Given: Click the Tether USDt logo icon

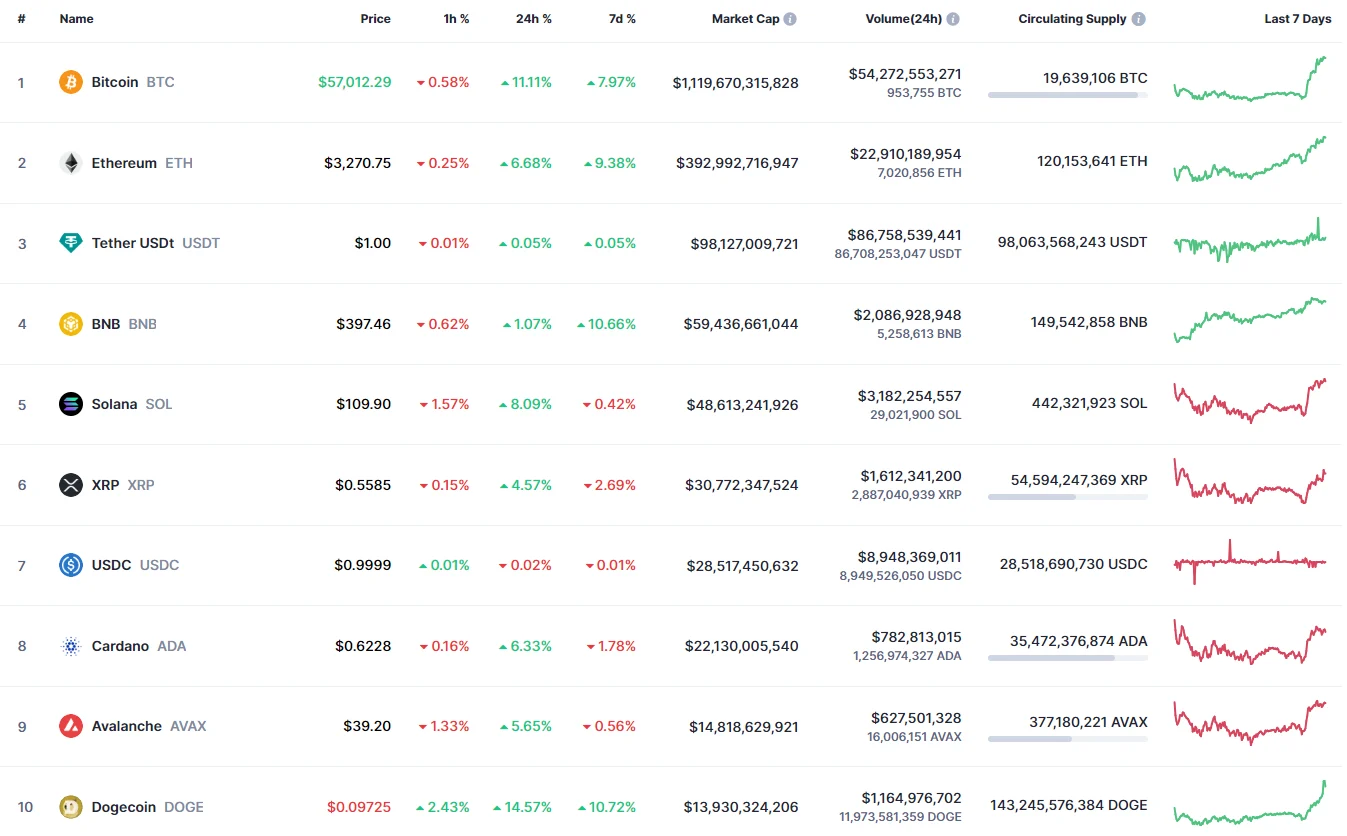Looking at the screenshot, I should click(x=71, y=243).
